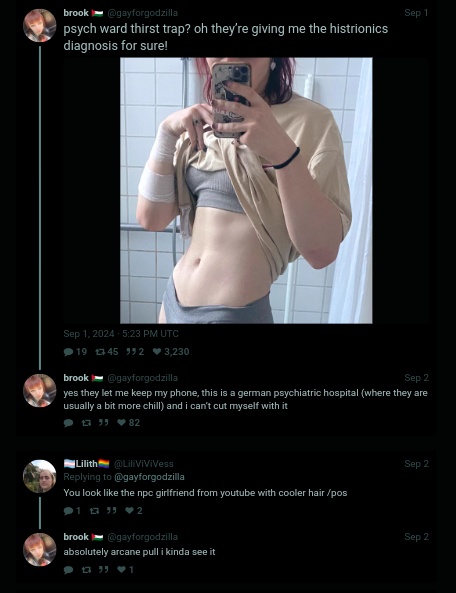The height and width of the screenshot is (593, 456).
Task: Click reply icon on Lilith's comment
Action: 68,511
